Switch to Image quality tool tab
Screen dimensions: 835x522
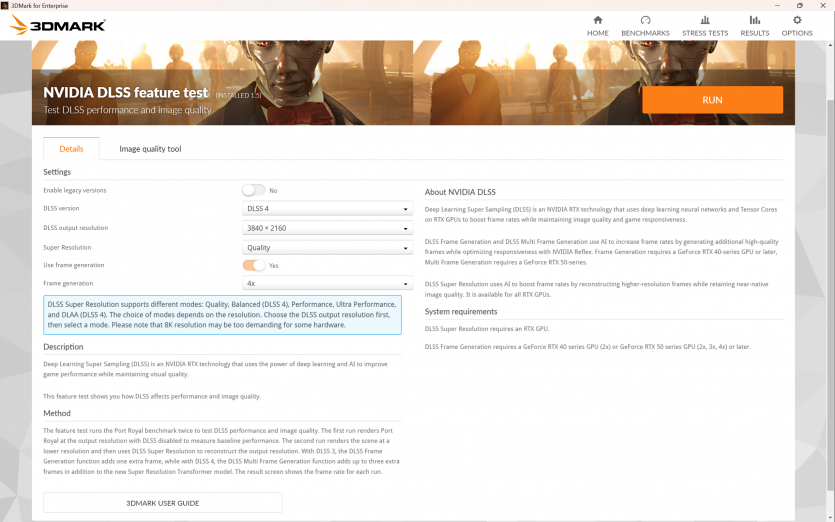150,149
